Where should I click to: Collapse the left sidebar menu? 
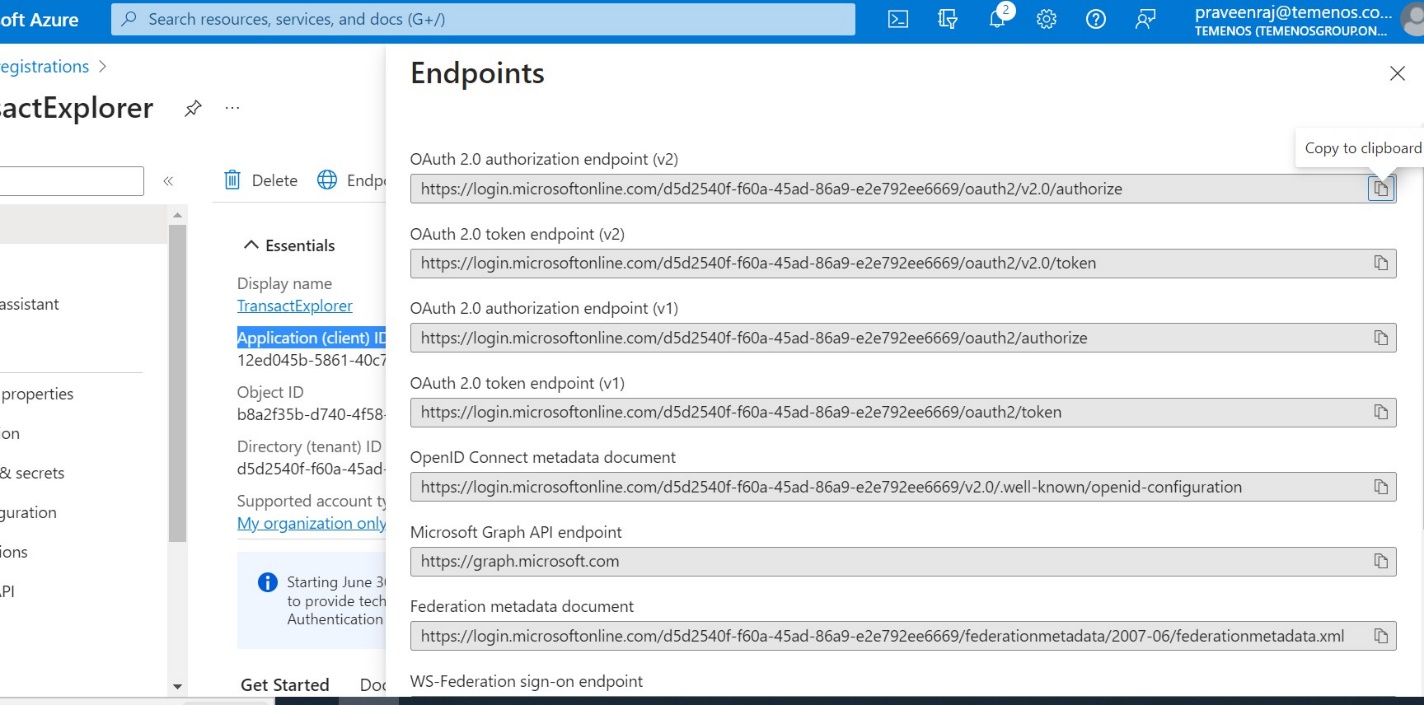[x=168, y=181]
